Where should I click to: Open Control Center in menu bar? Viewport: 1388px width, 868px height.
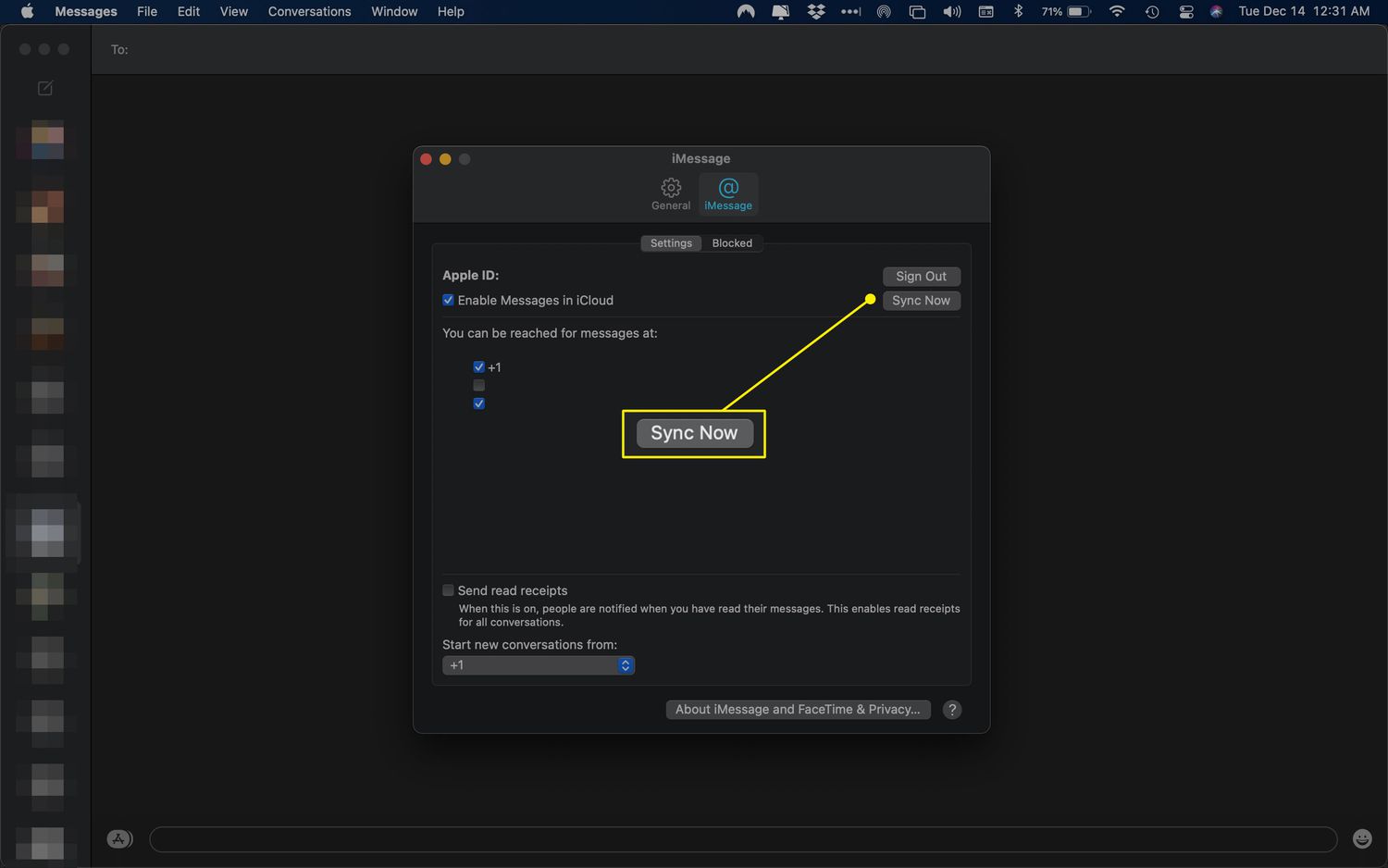tap(1185, 12)
